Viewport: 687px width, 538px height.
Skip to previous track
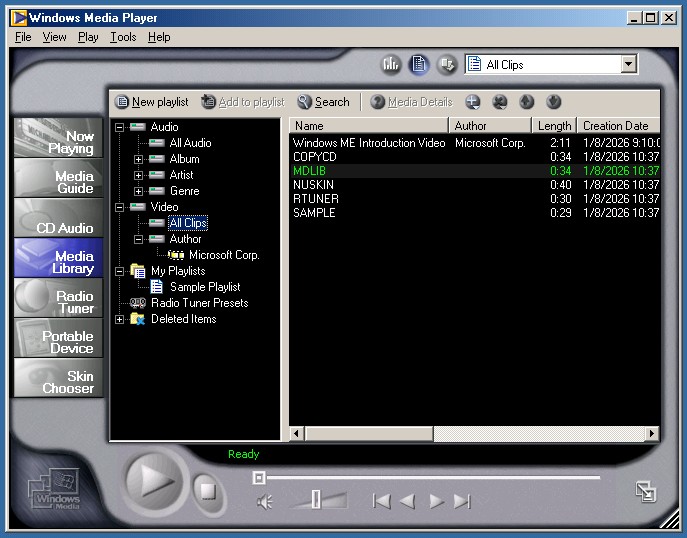[x=381, y=501]
